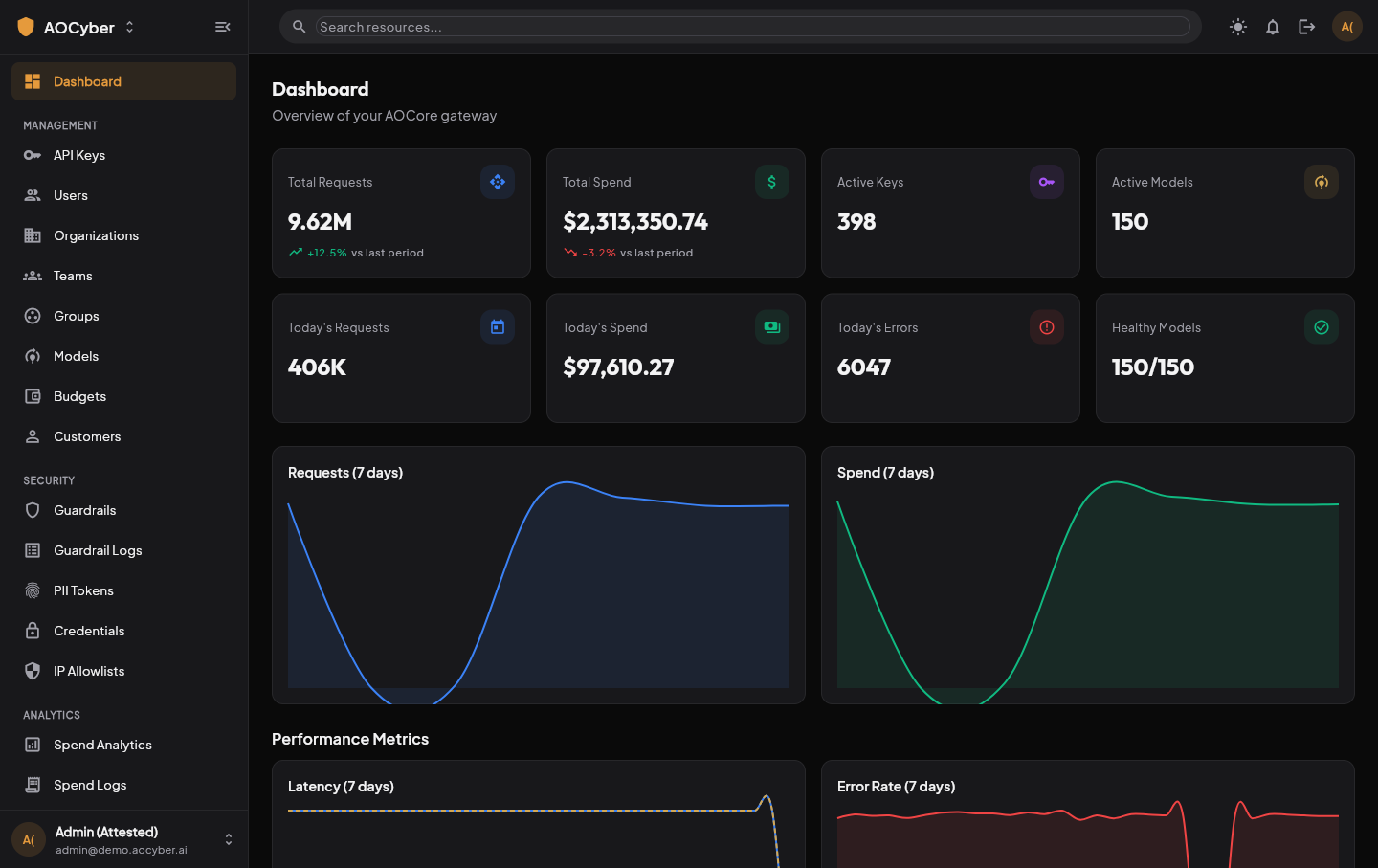Click the Guardrails shield icon
1378x868 pixels.
click(33, 510)
